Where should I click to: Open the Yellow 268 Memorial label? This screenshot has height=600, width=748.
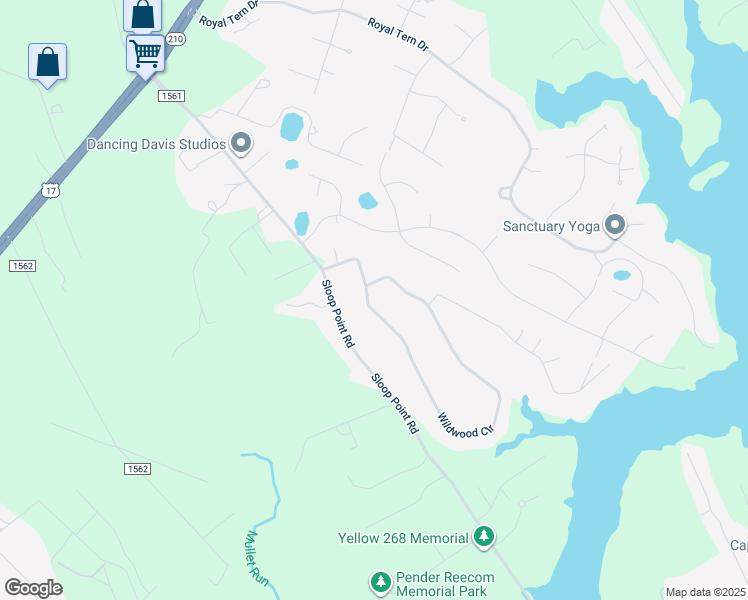click(x=403, y=538)
